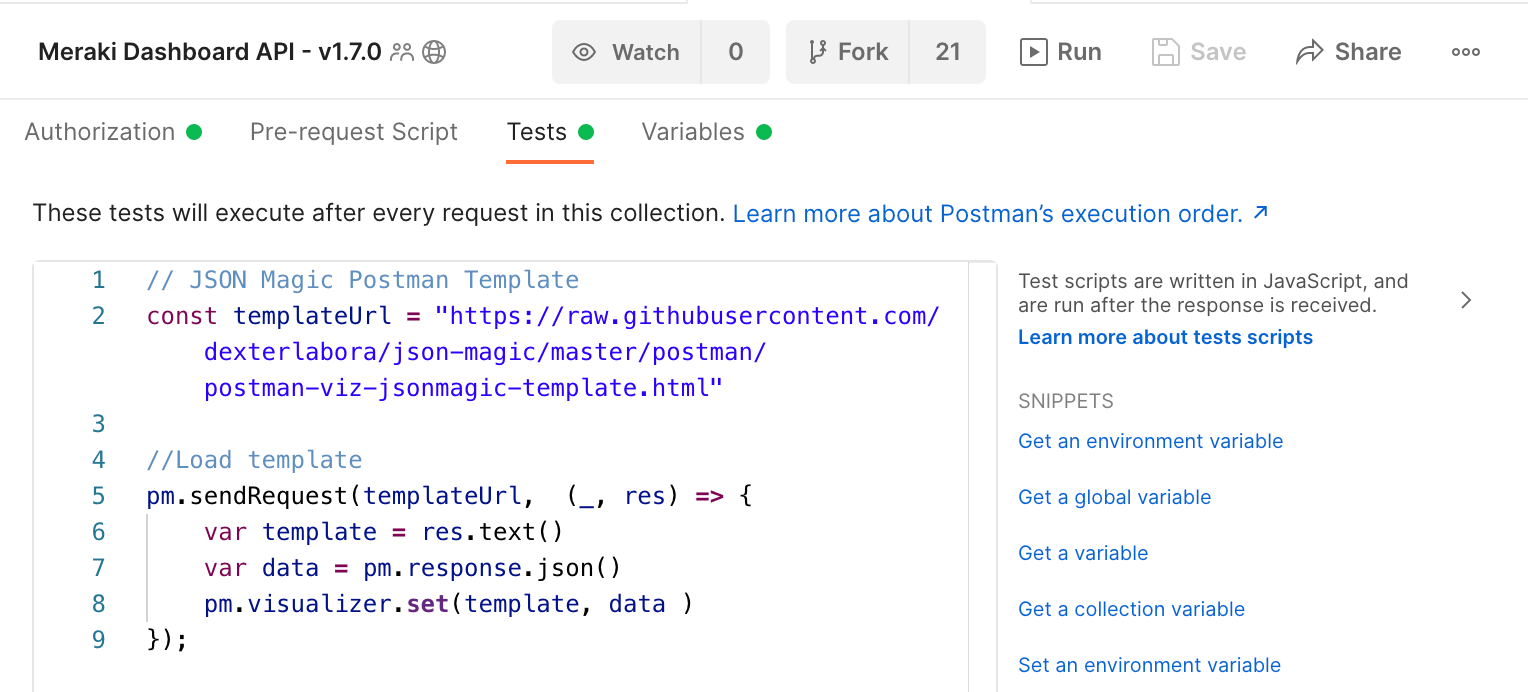The width and height of the screenshot is (1528, 692).
Task: Click the Run play icon
Action: pyautogui.click(x=1033, y=52)
